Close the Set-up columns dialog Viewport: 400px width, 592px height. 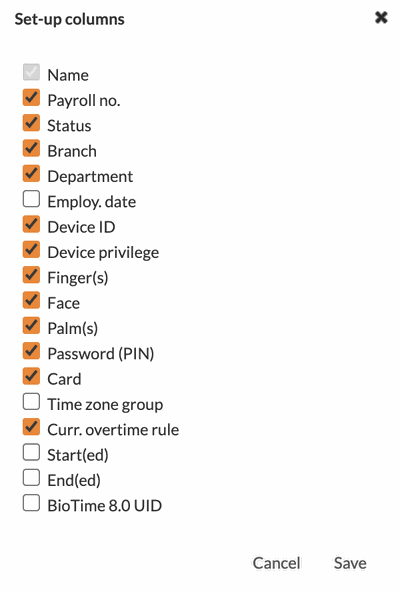click(x=381, y=17)
